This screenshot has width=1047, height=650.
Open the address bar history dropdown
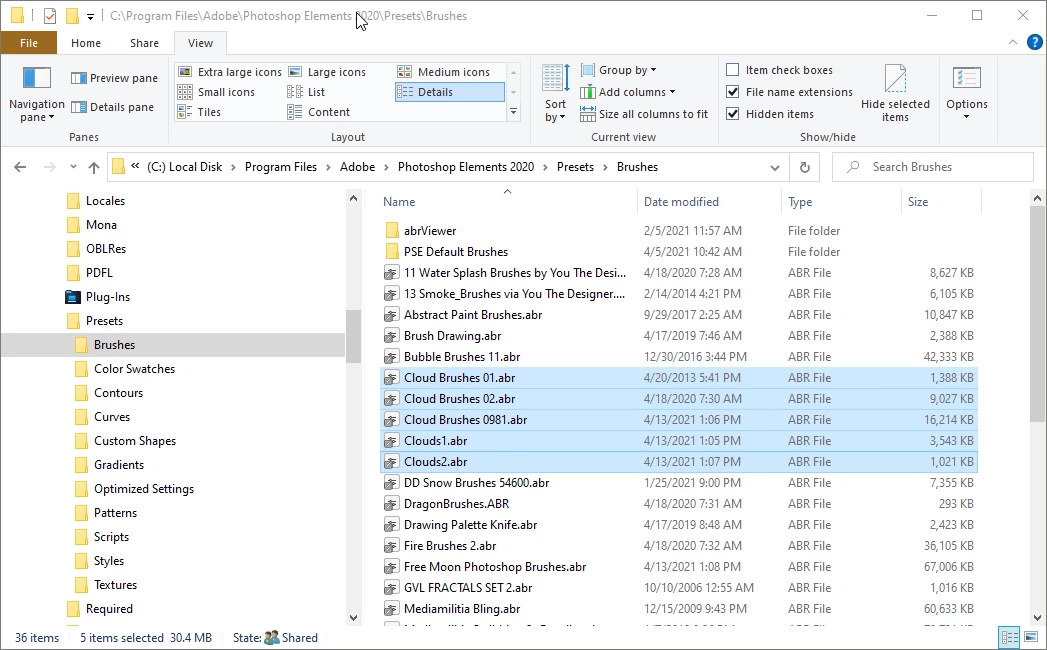tap(775, 168)
